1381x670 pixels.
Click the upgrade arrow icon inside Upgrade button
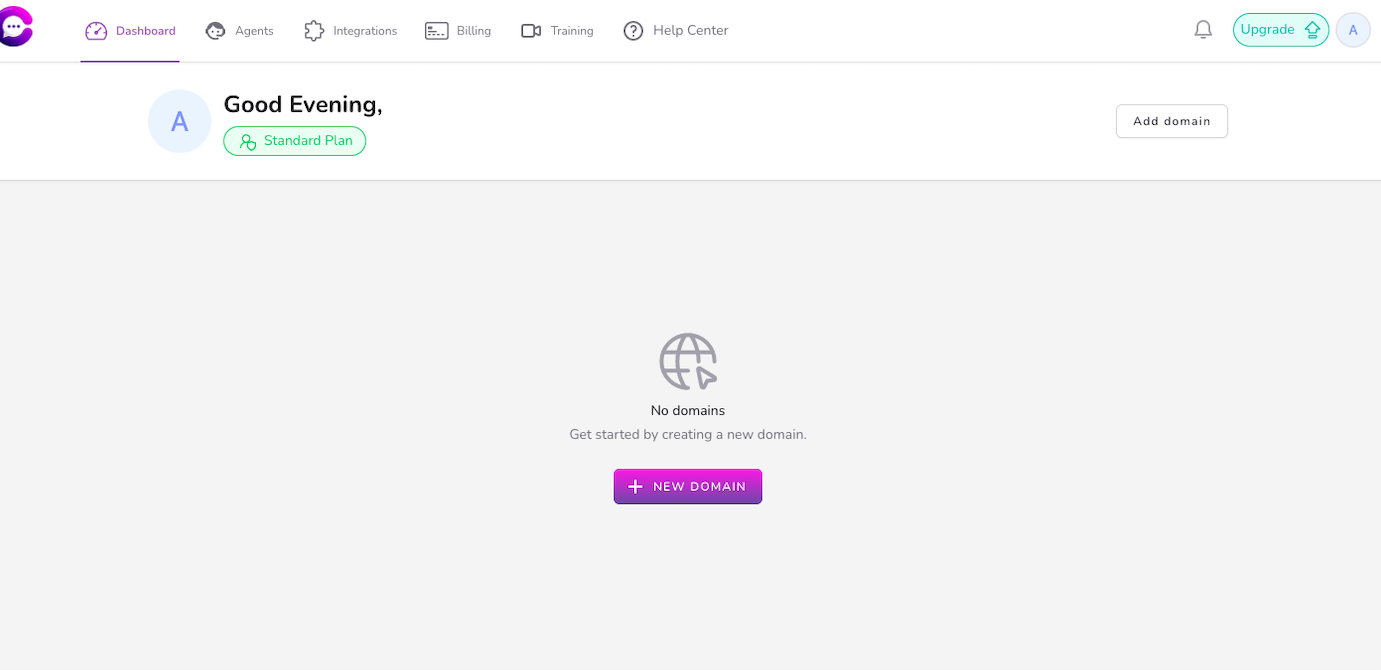(1312, 29)
